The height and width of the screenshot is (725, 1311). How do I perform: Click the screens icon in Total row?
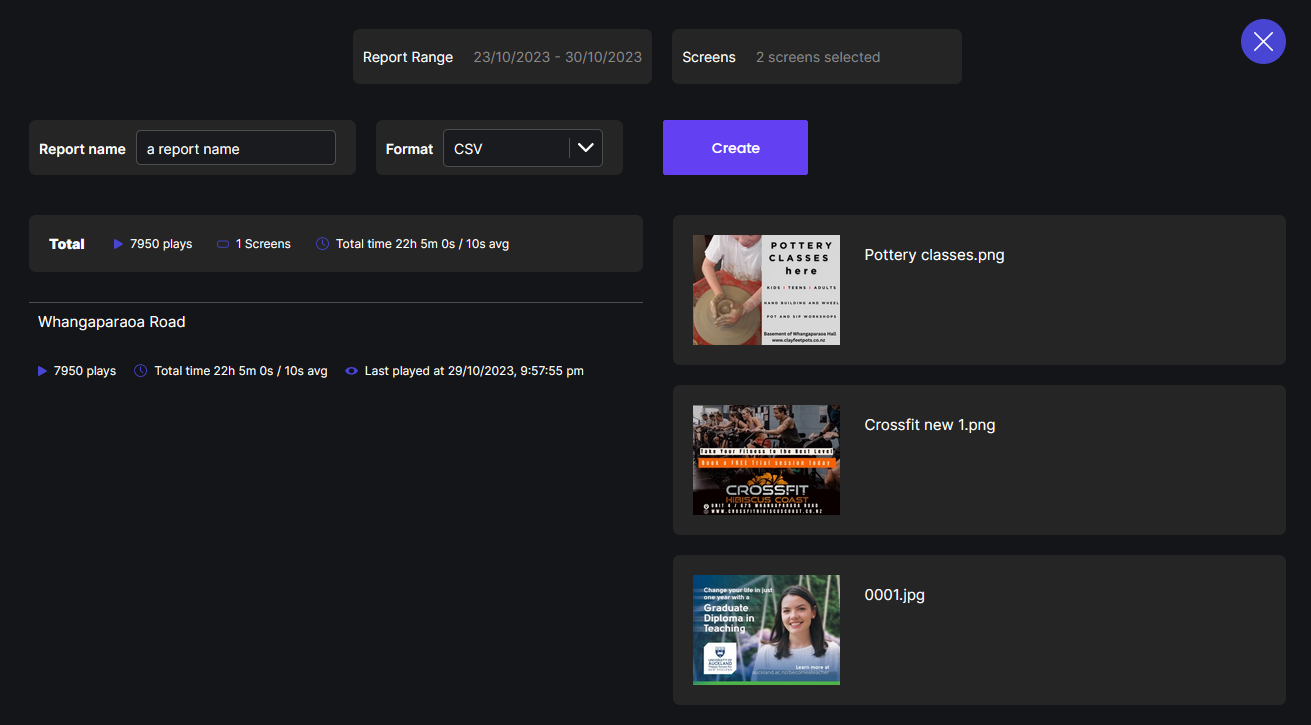coord(223,244)
